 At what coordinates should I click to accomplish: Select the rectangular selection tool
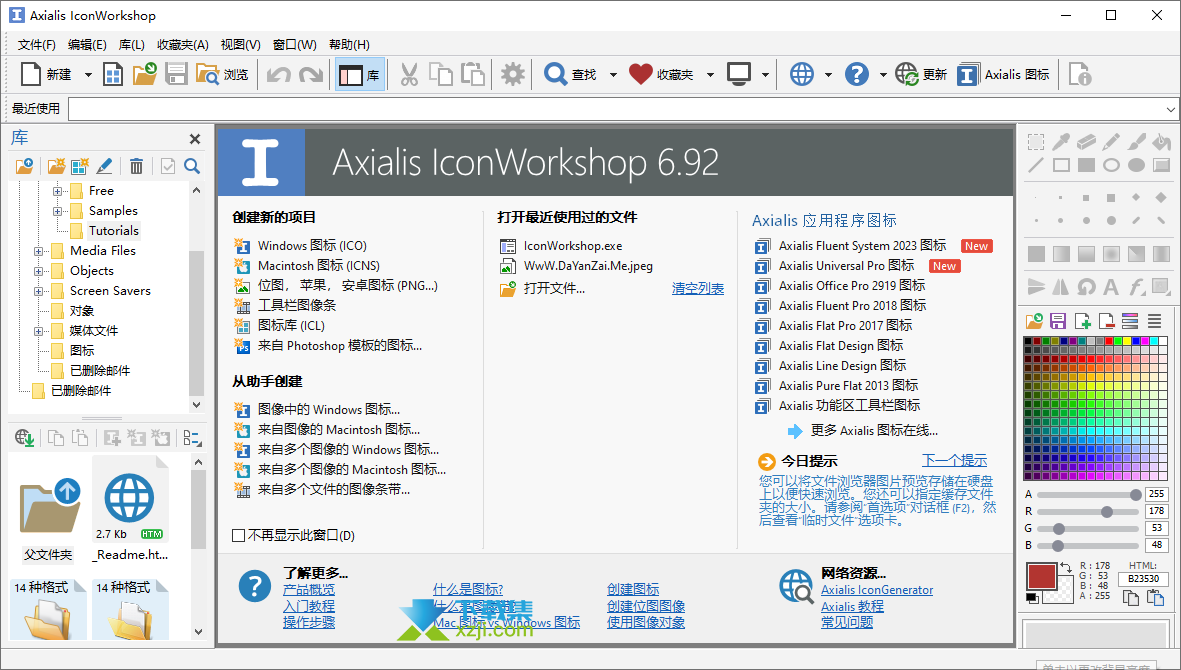[1036, 142]
